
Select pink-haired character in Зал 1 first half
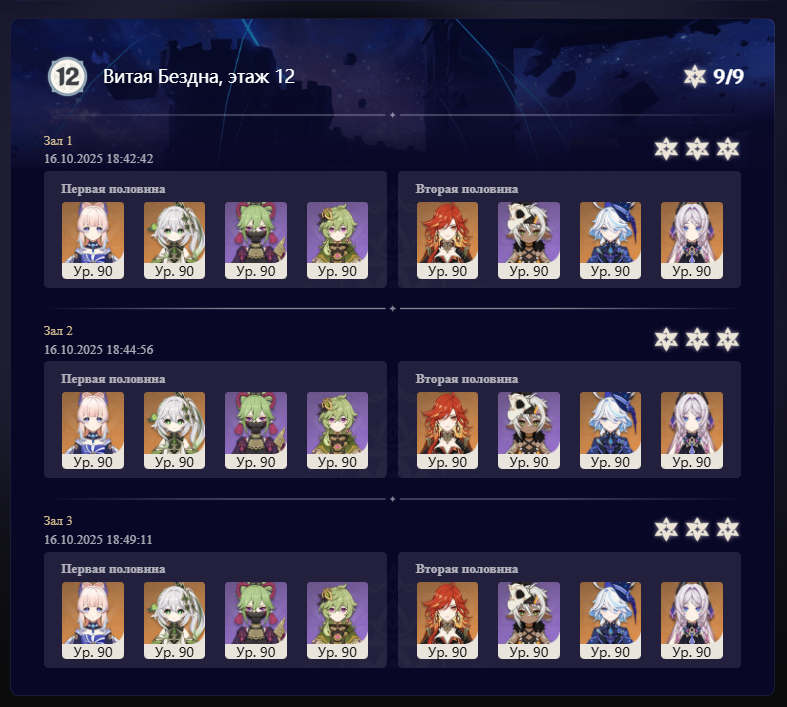click(93, 240)
